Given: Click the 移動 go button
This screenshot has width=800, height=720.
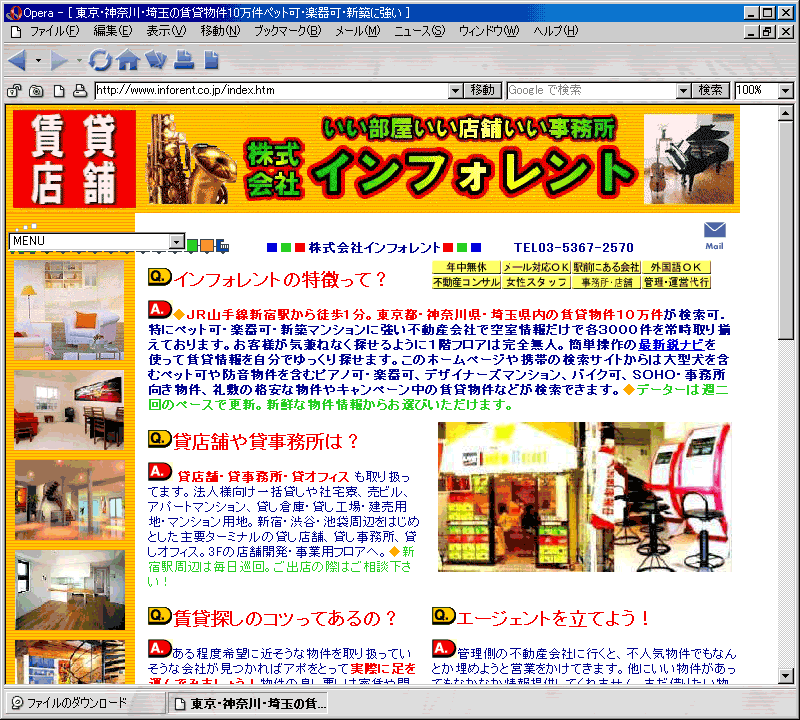Looking at the screenshot, I should click(483, 90).
